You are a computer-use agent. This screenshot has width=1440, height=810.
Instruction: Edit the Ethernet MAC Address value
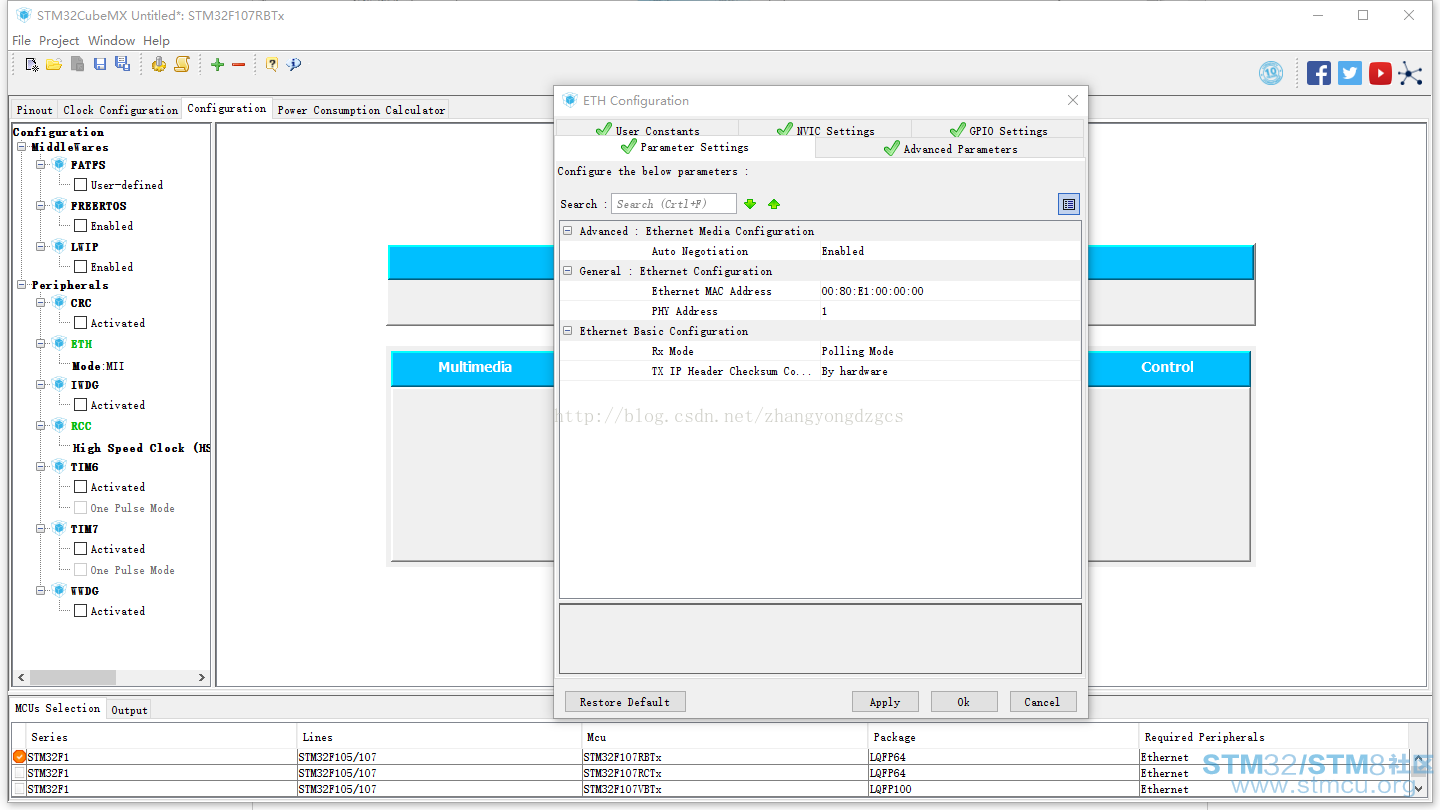click(x=950, y=291)
